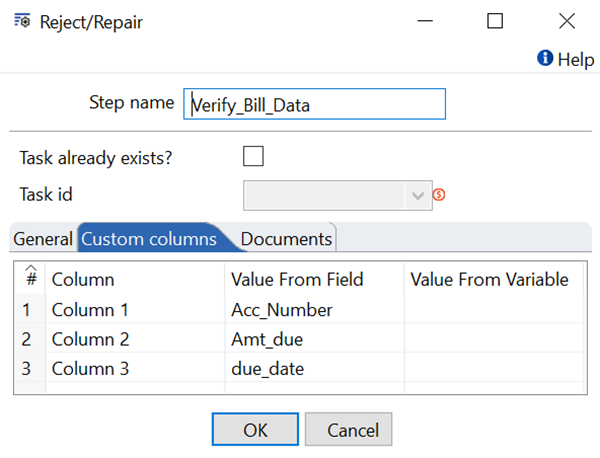
Task: Select the Column 3 cell
Action: 135,368
